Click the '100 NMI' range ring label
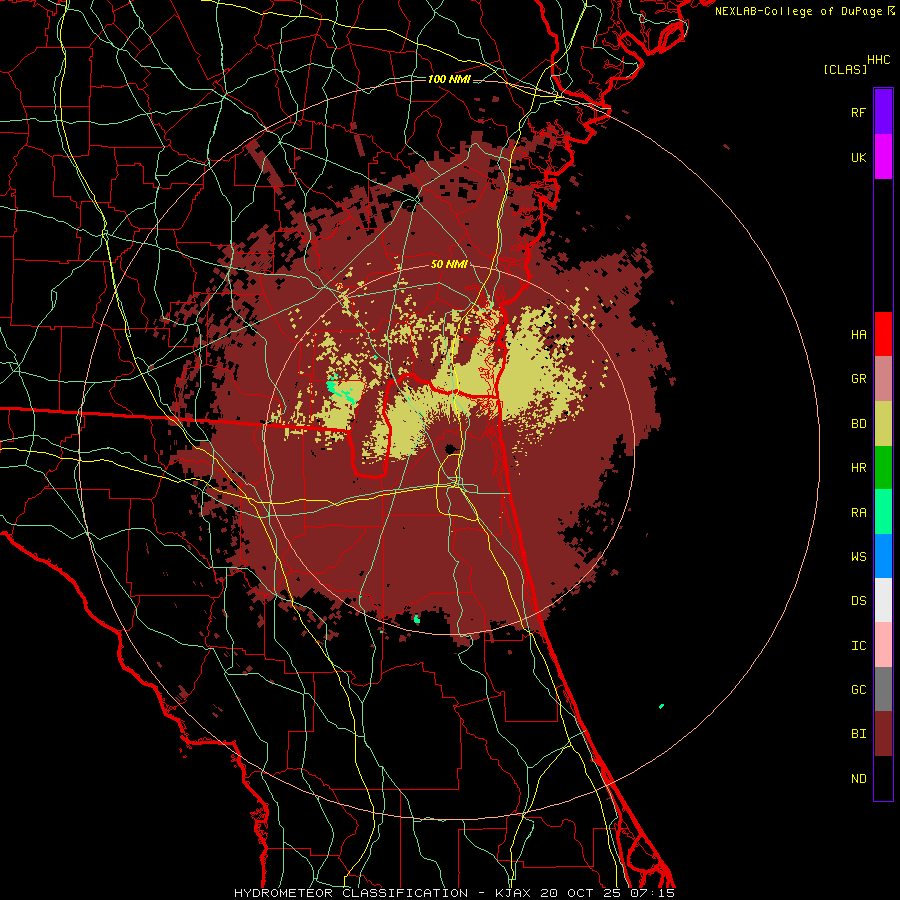 tap(449, 79)
